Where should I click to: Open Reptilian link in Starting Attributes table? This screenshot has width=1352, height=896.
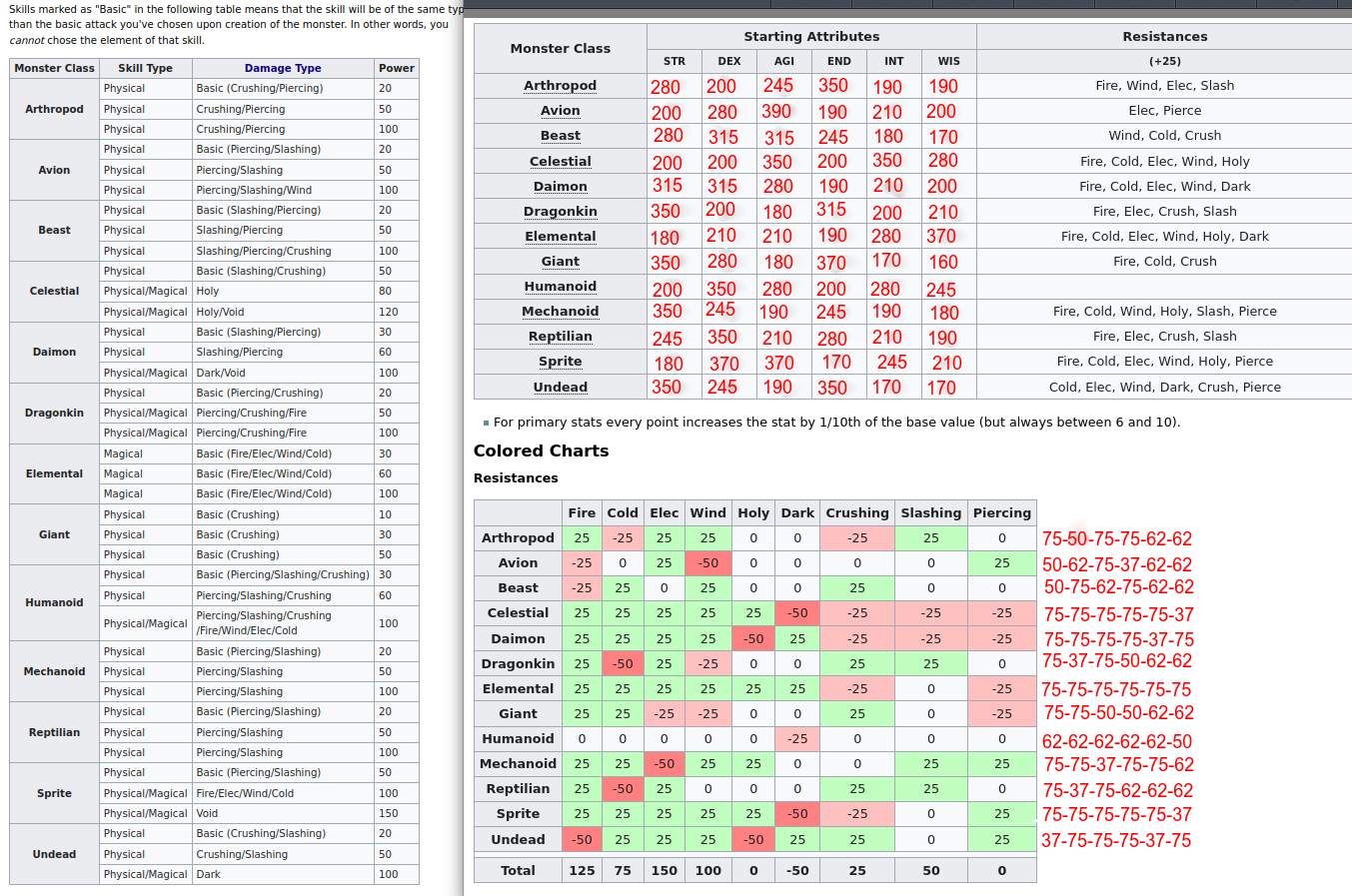click(x=560, y=336)
